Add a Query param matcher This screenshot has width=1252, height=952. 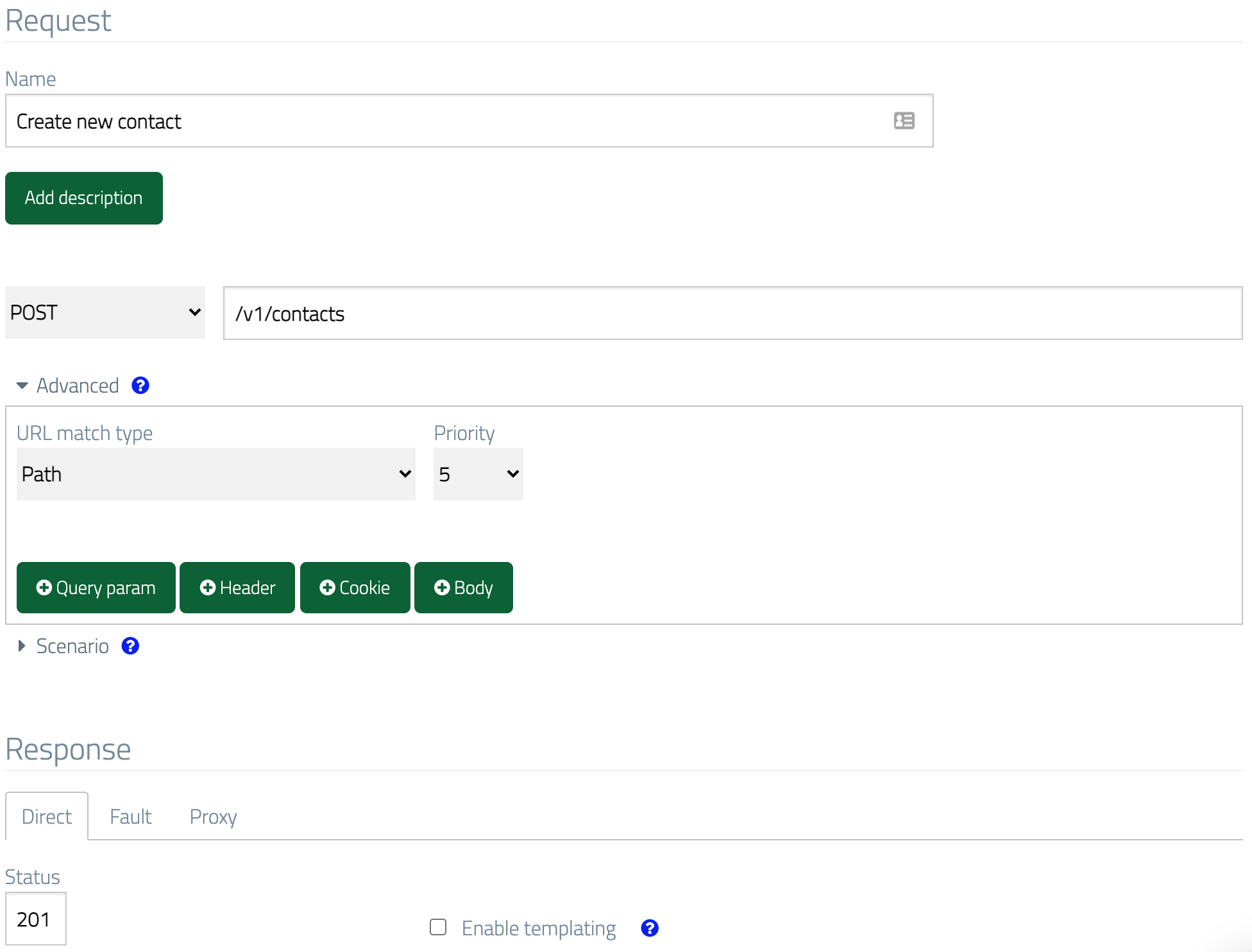(96, 588)
